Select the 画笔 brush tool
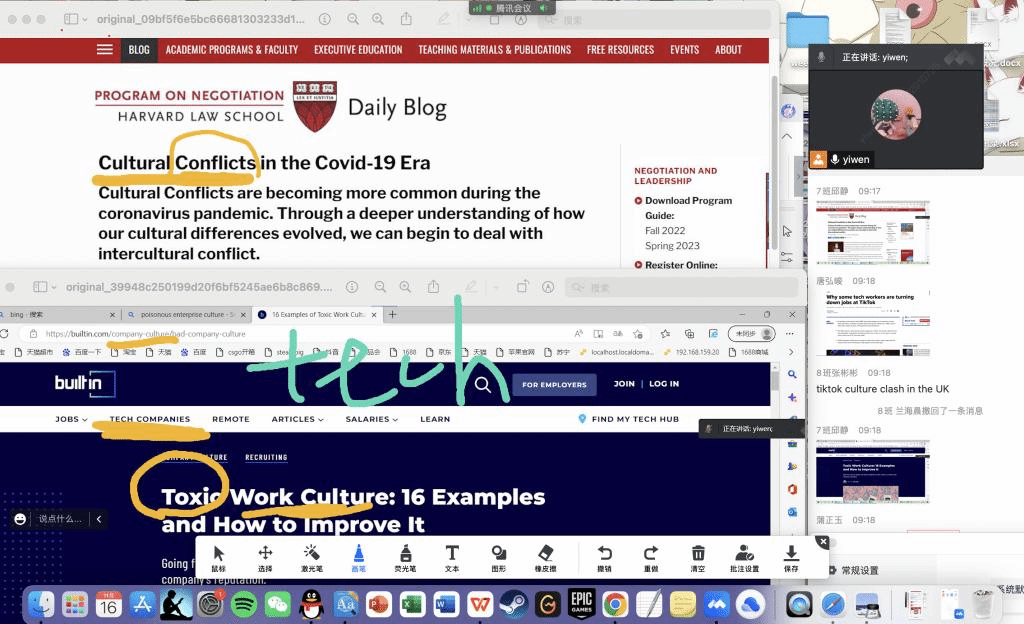This screenshot has width=1024, height=624. click(359, 559)
